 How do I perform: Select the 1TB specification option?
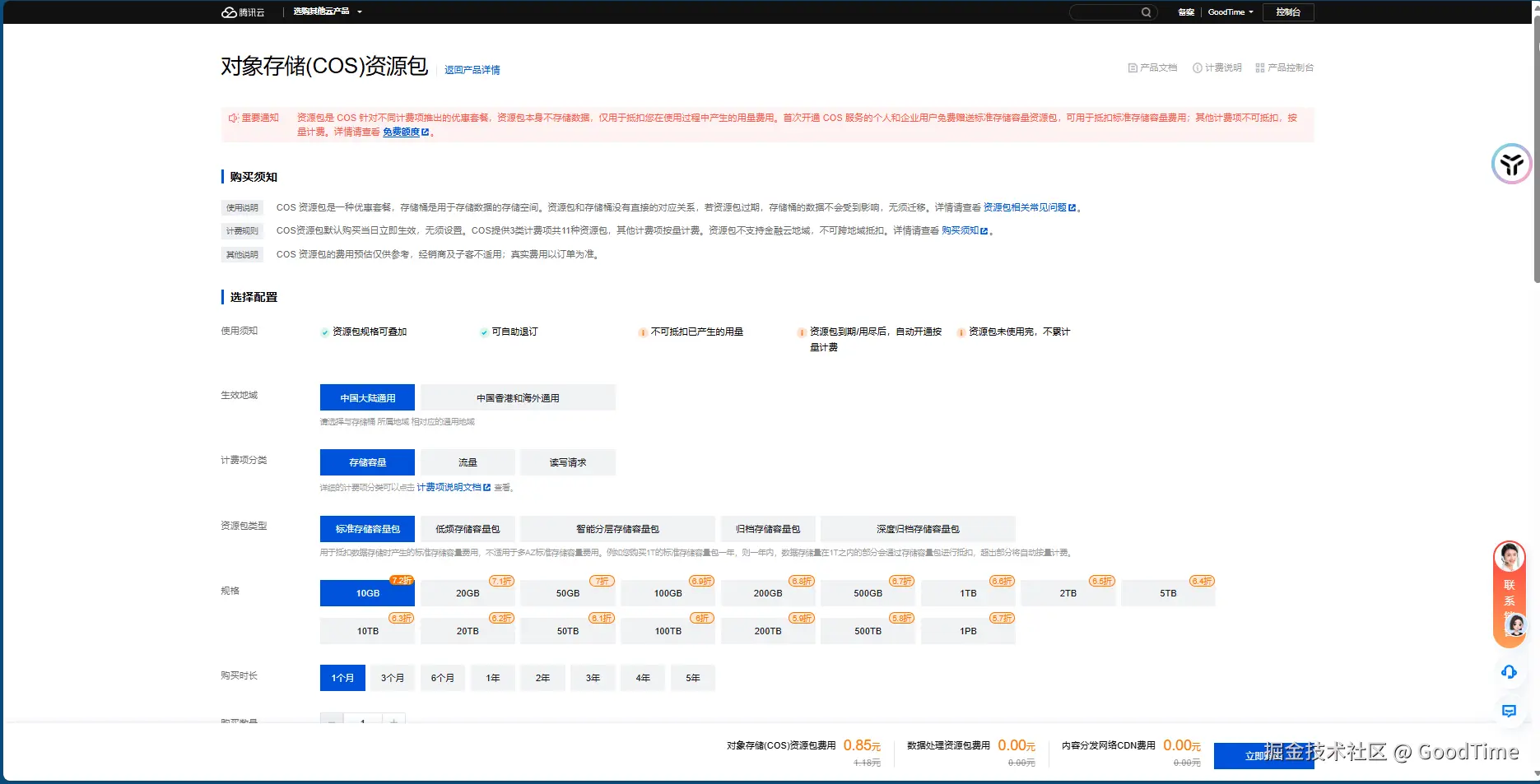point(968,593)
